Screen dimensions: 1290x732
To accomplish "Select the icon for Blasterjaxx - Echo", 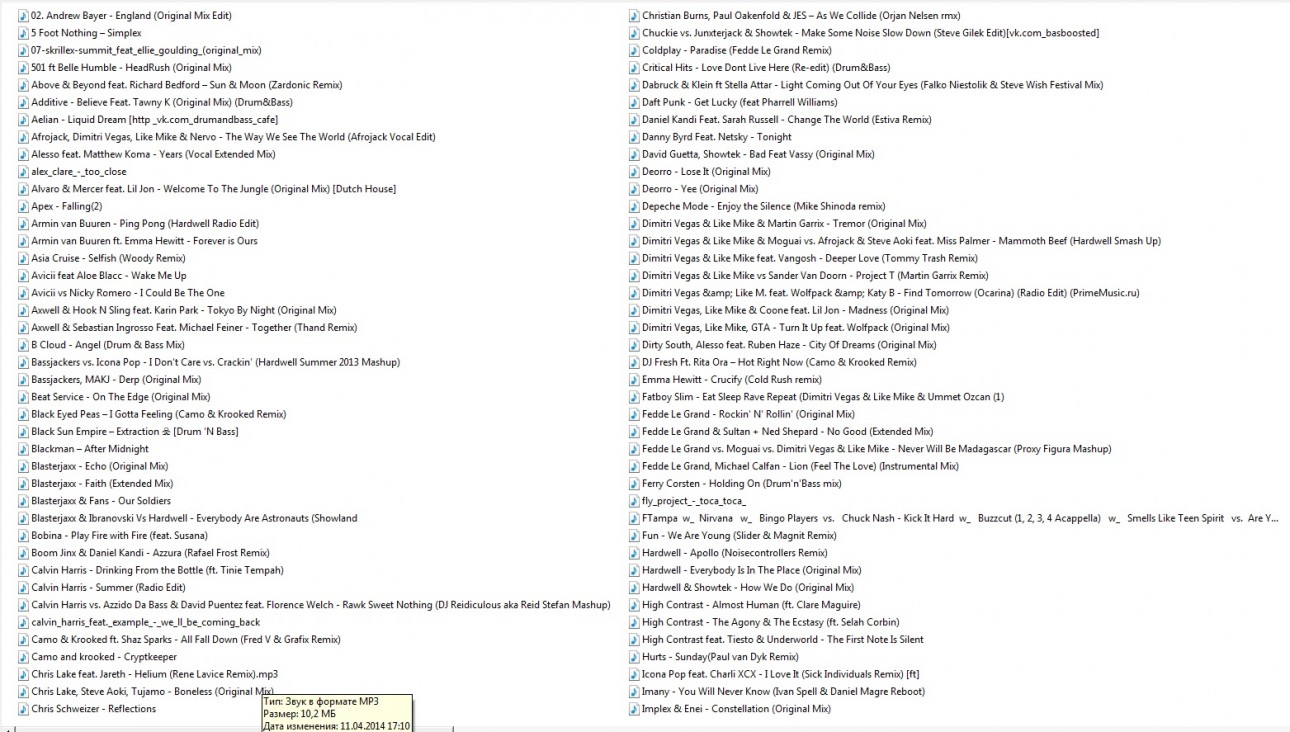I will 23,466.
